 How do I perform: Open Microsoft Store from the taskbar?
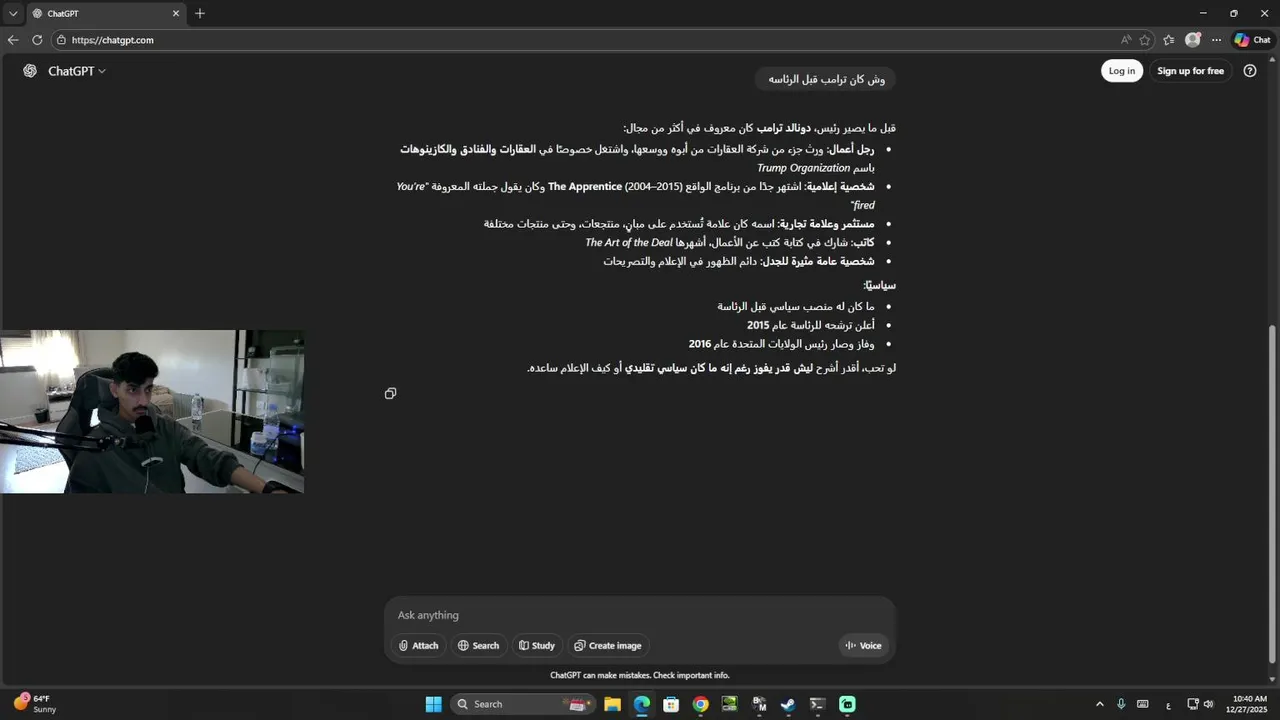click(x=671, y=704)
